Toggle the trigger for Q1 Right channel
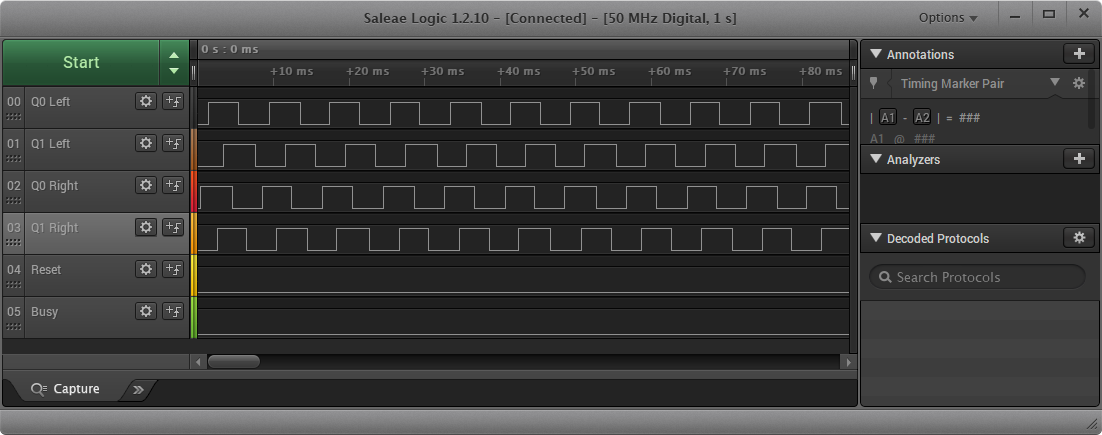The image size is (1102, 435). 173,227
